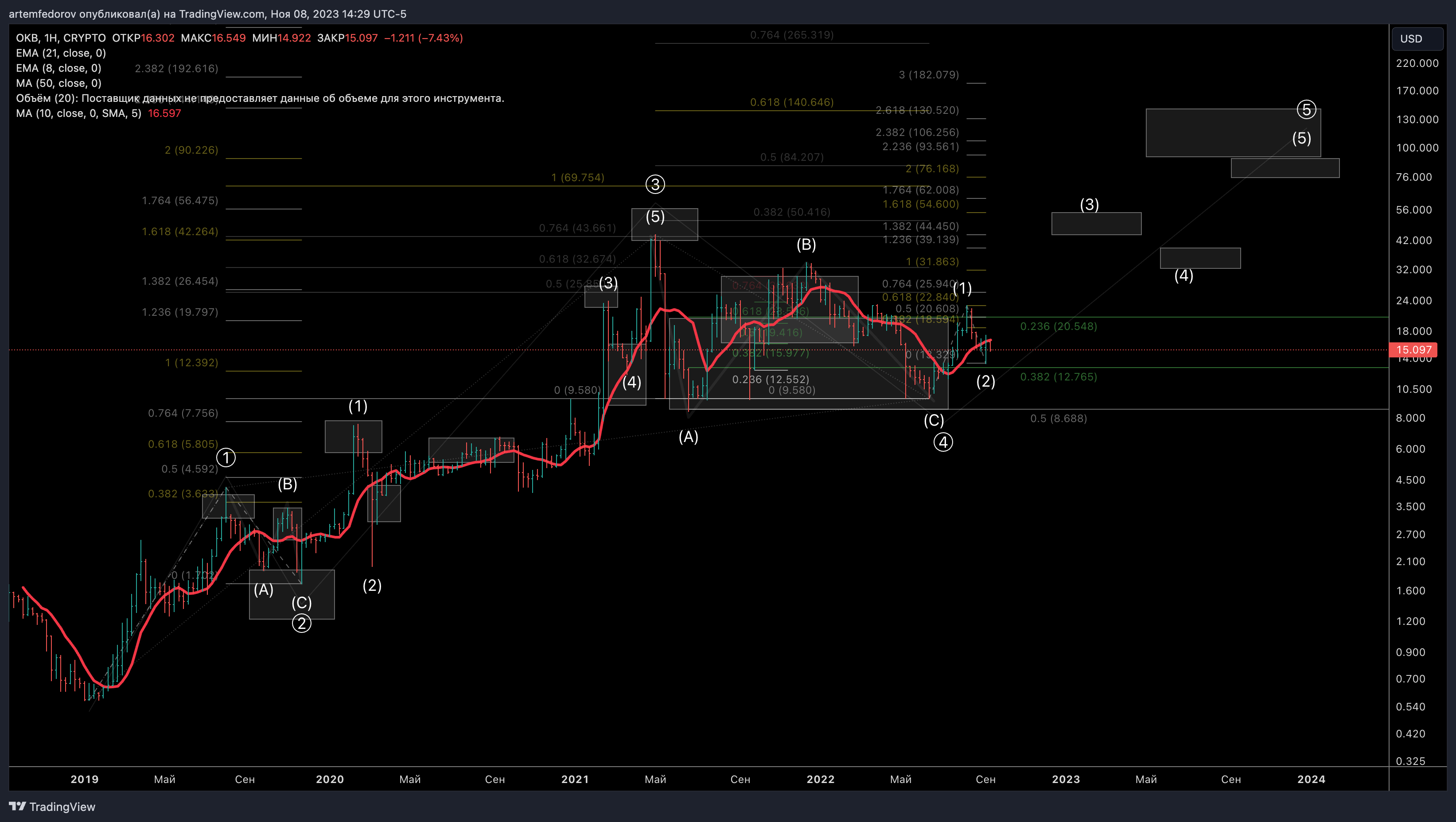
Task: Click the OKB, 1H, CRYPTO symbol title
Action: pos(60,38)
